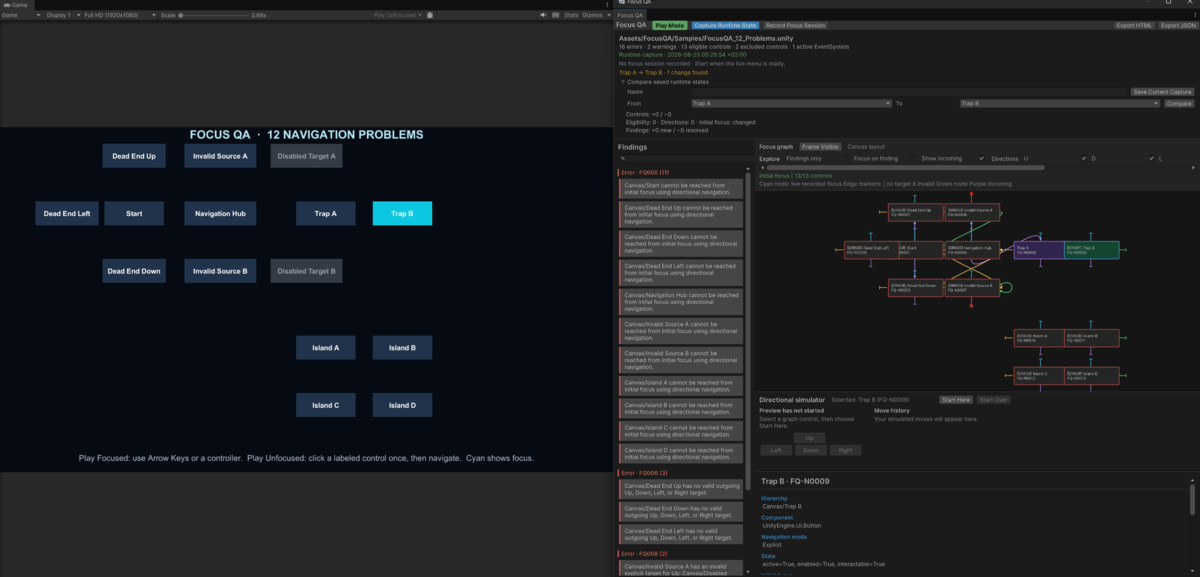Click the simulator Right button
Screen dimensions: 1200x577
pyautogui.click(x=846, y=451)
